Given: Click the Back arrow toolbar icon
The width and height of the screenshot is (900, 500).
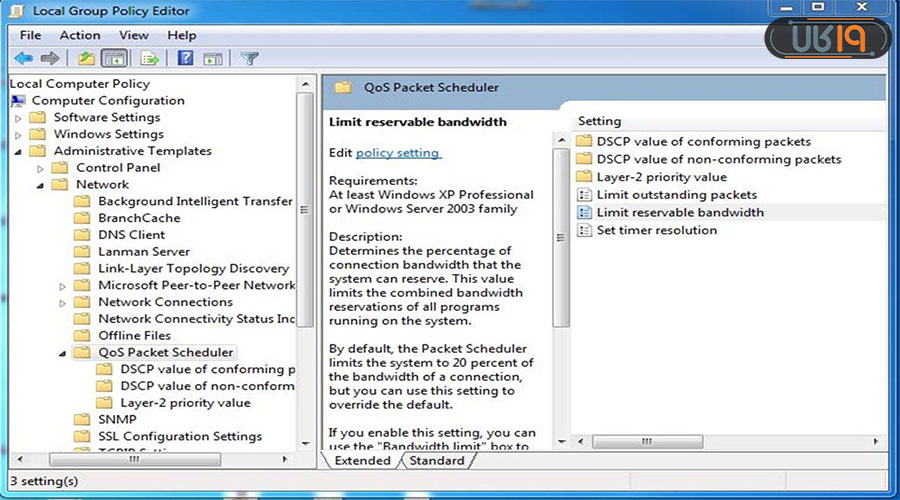Looking at the screenshot, I should [23, 58].
